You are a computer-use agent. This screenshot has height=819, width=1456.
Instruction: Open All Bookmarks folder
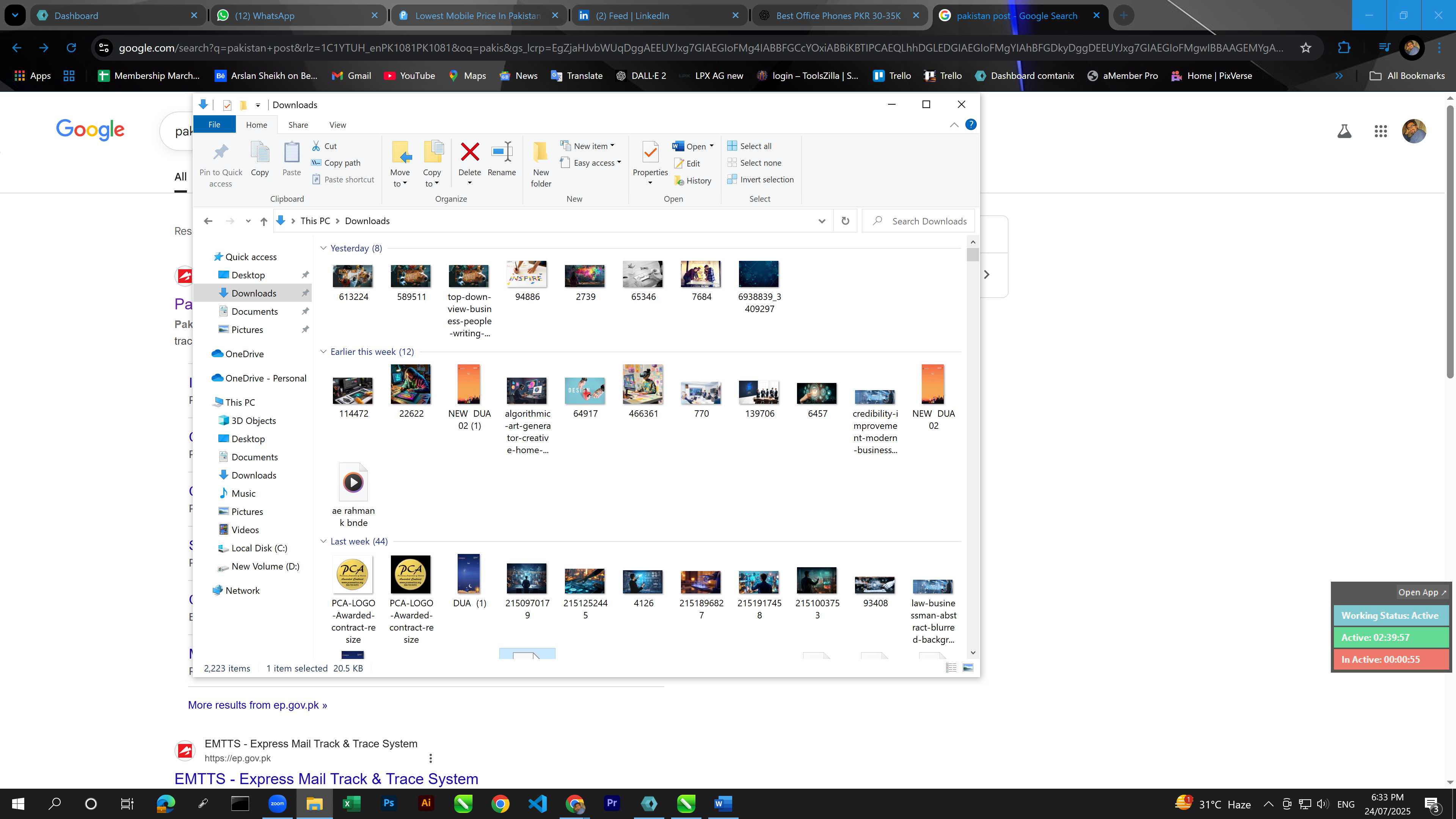coord(1407,76)
